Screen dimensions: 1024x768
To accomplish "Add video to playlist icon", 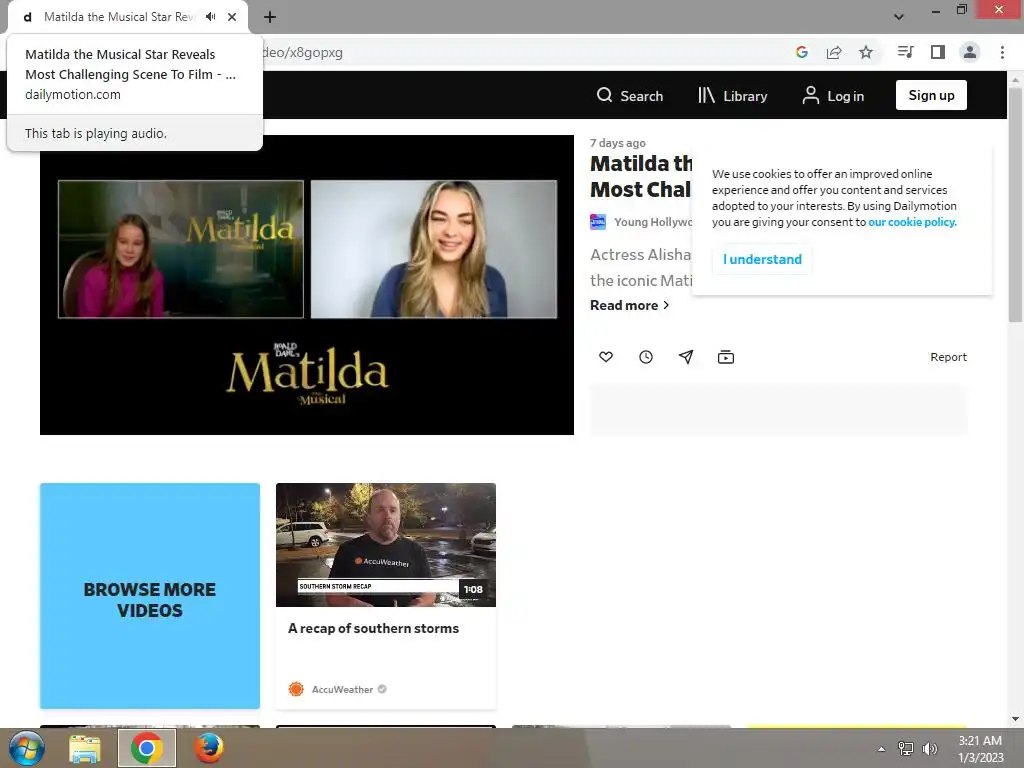I will (x=726, y=357).
